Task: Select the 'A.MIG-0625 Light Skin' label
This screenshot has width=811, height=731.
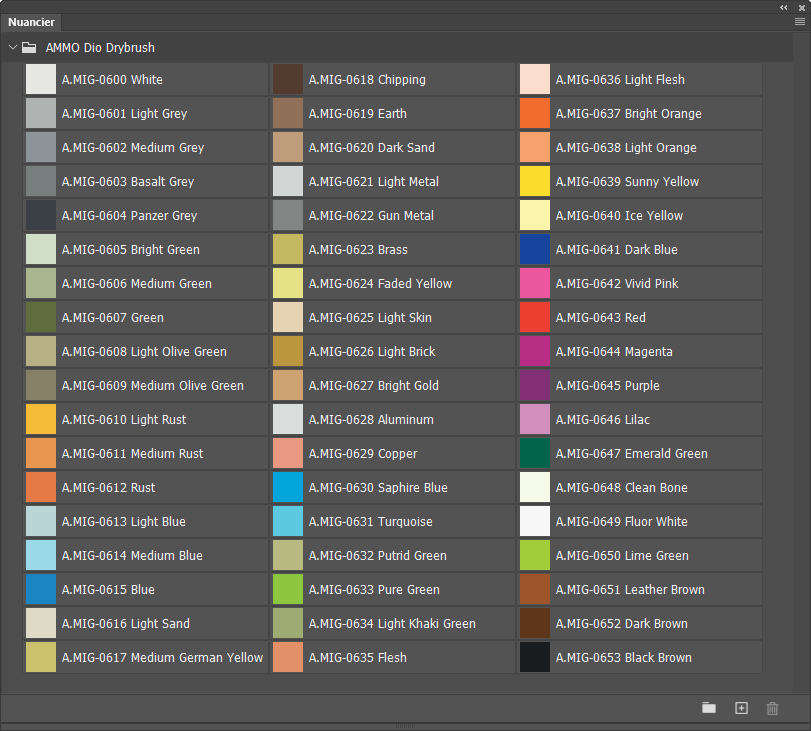Action: coord(370,318)
